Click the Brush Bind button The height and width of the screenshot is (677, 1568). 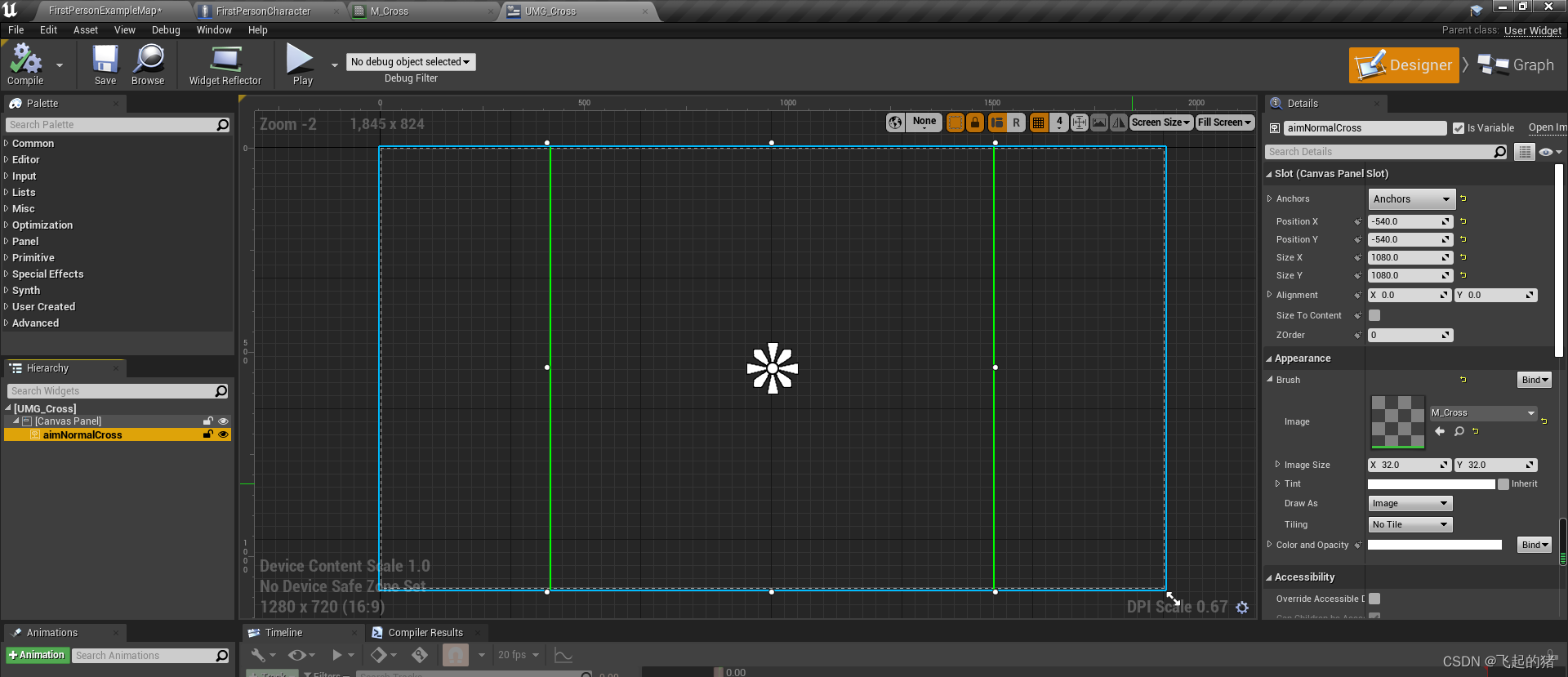[x=1534, y=380]
